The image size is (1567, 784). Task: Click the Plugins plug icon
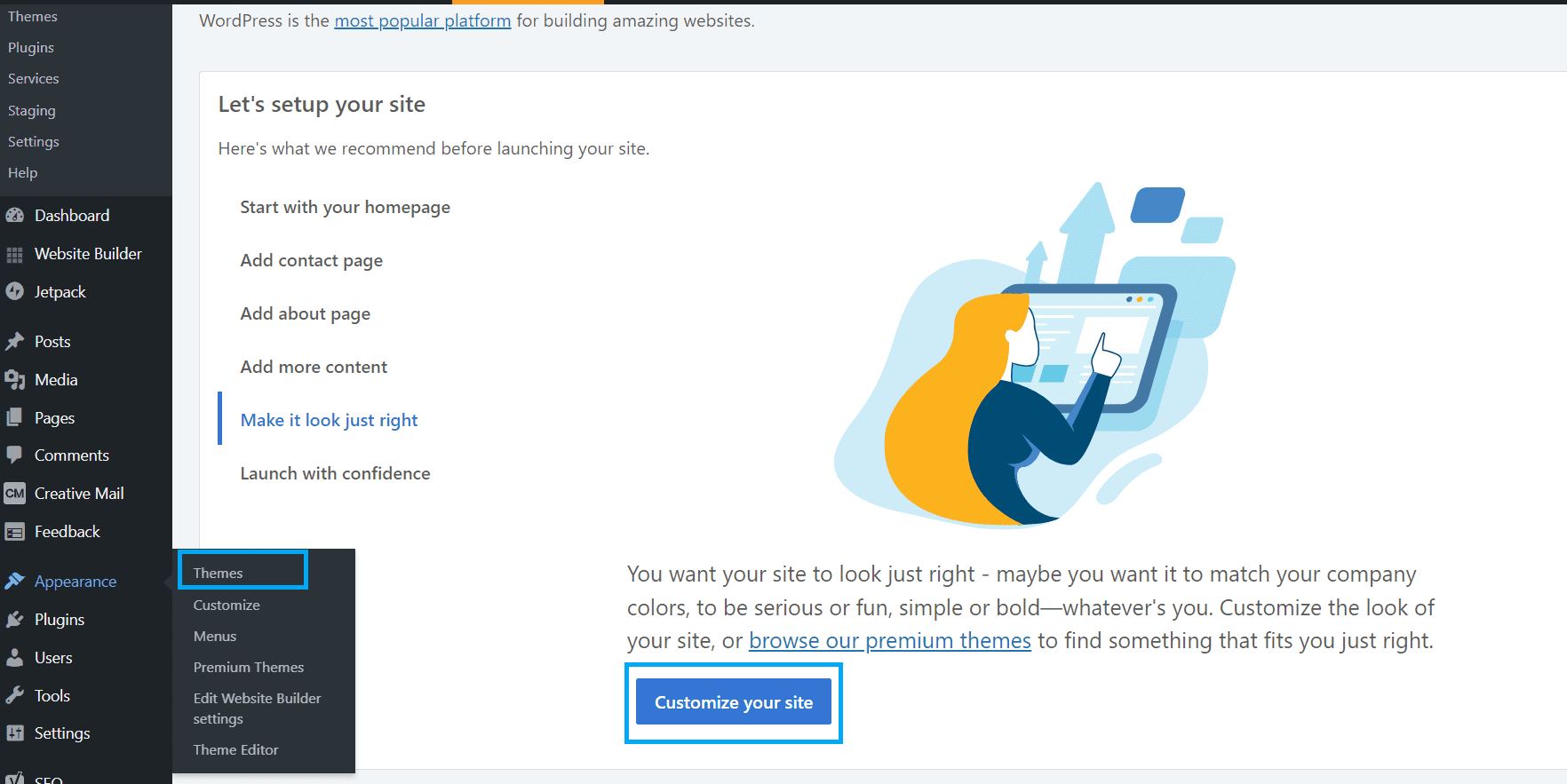14,620
